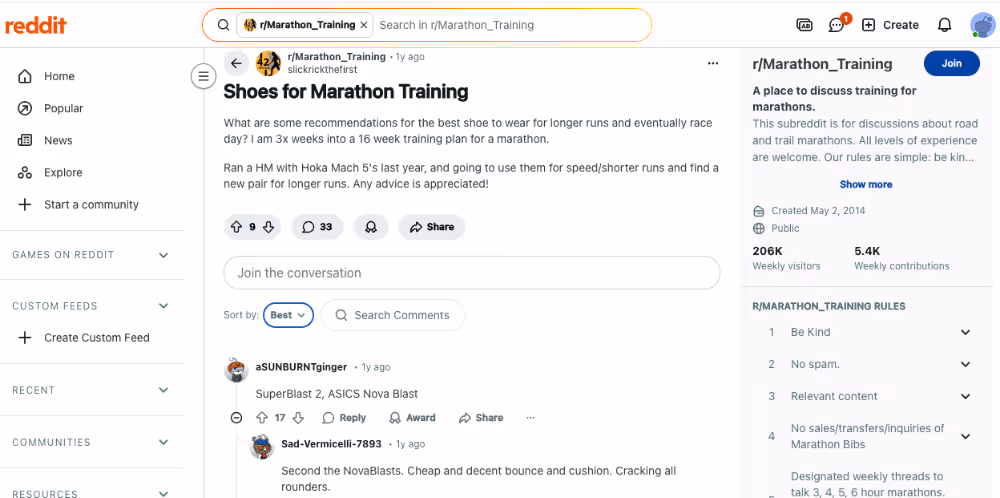Upvote the Shoes for Marathon Training post
1000x498 pixels.
[236, 227]
